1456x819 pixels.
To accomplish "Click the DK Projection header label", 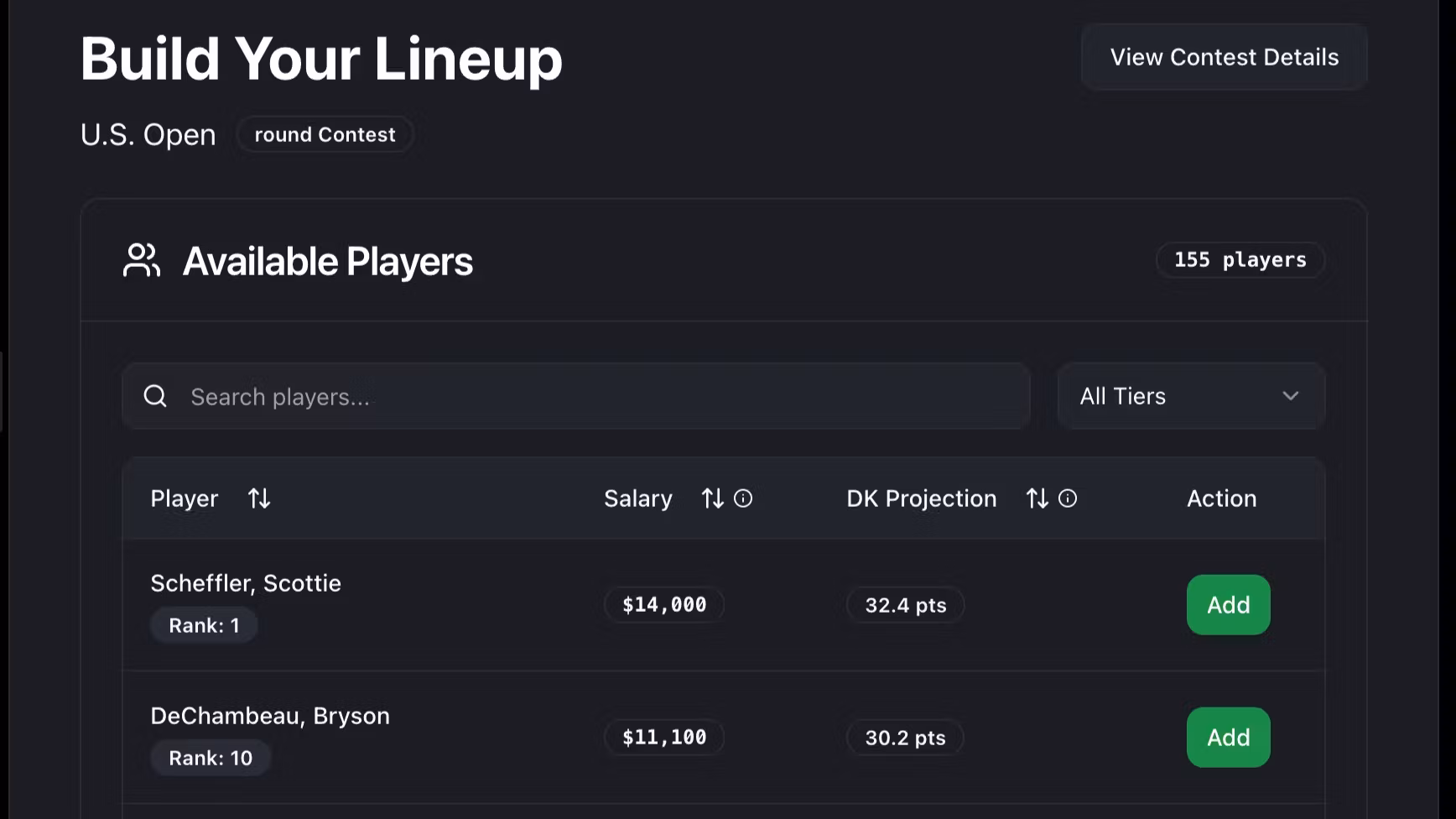I will (x=921, y=498).
